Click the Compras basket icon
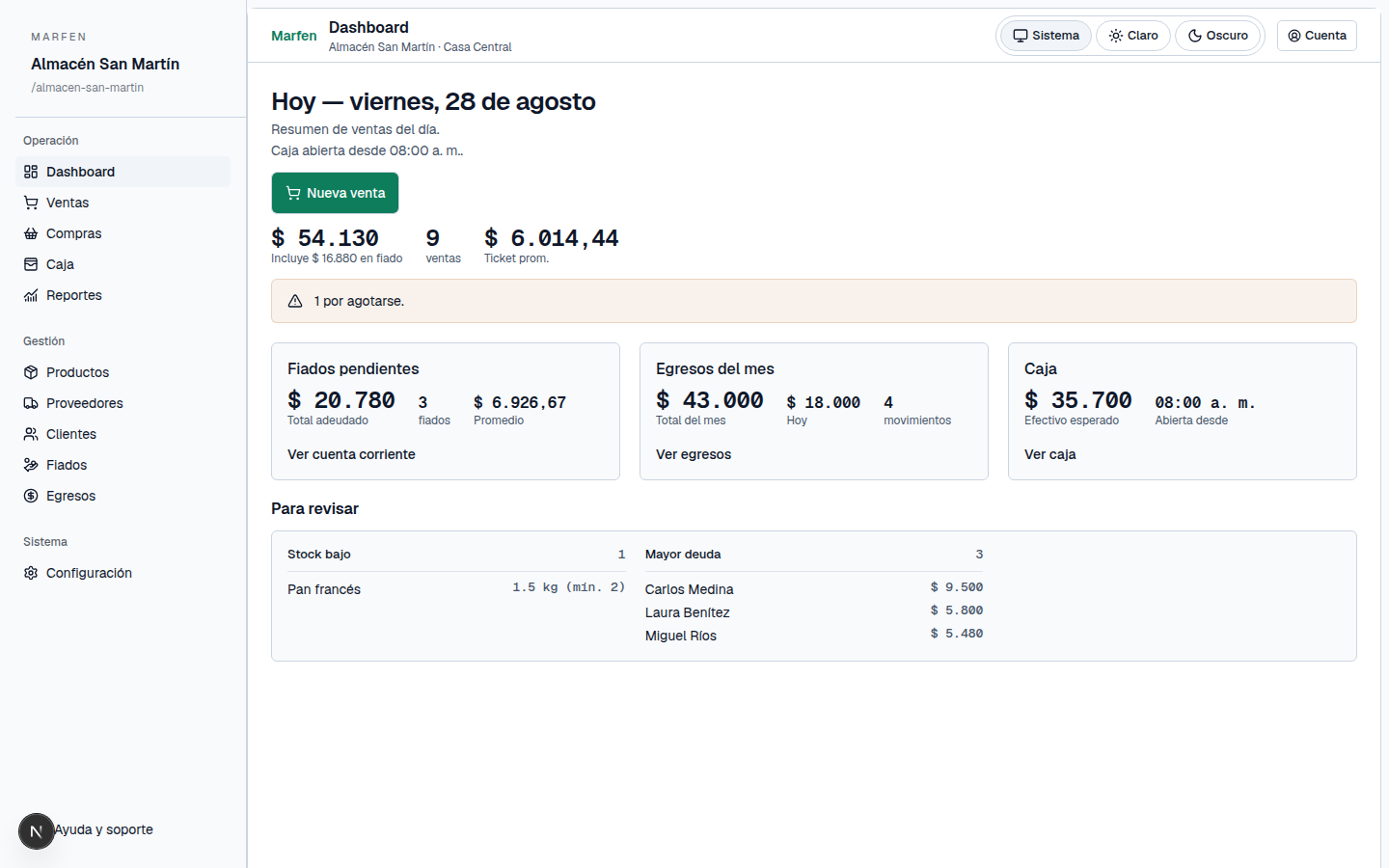The width and height of the screenshot is (1389, 868). pyautogui.click(x=31, y=233)
